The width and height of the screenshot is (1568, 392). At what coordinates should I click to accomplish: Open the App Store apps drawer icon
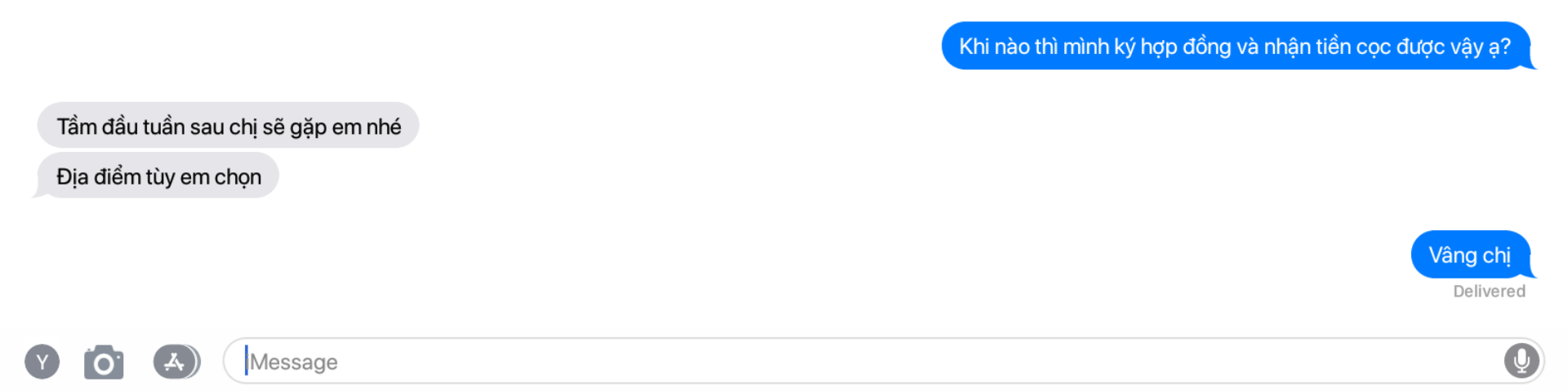coord(176,362)
